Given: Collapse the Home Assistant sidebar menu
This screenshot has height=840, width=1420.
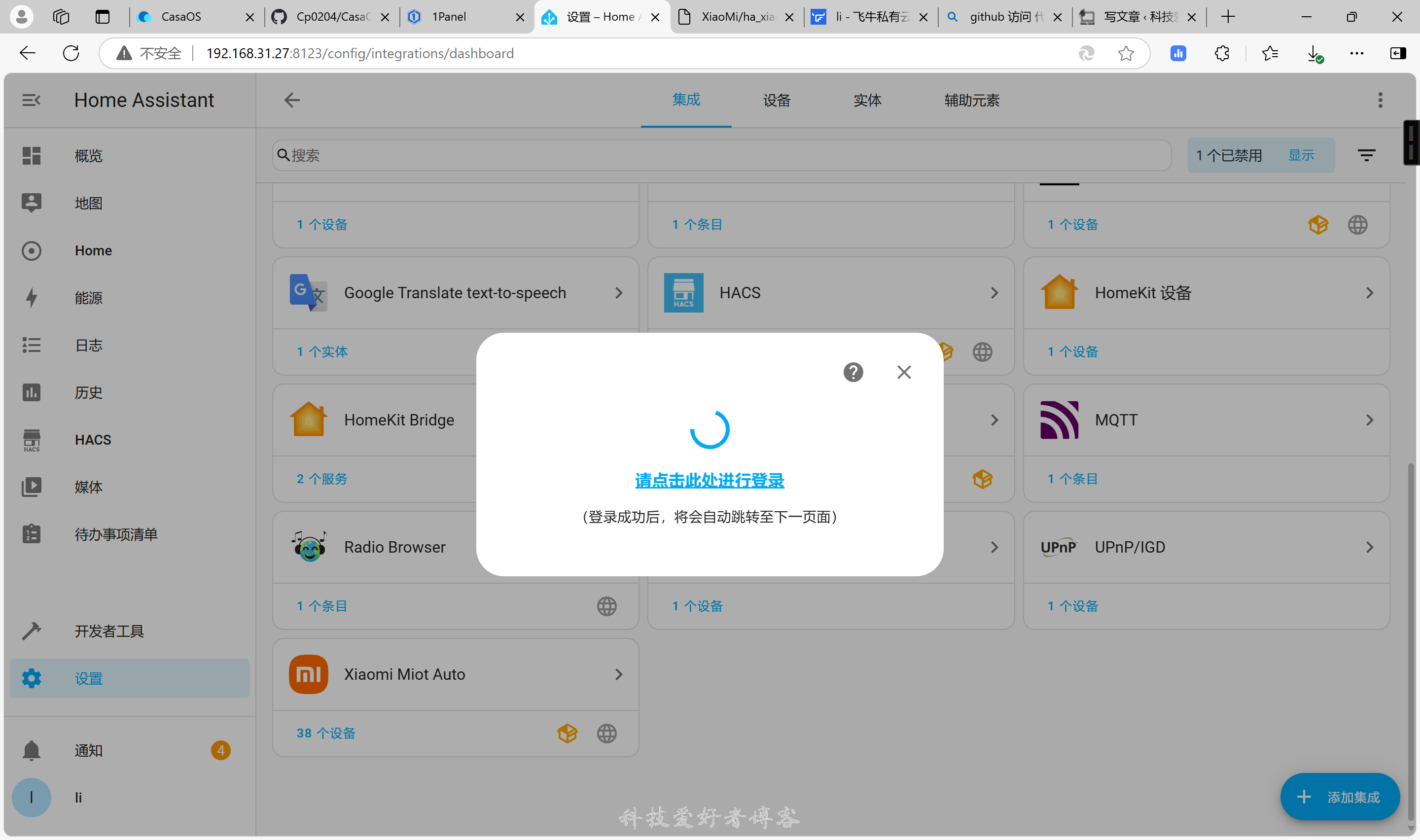Looking at the screenshot, I should [x=31, y=100].
